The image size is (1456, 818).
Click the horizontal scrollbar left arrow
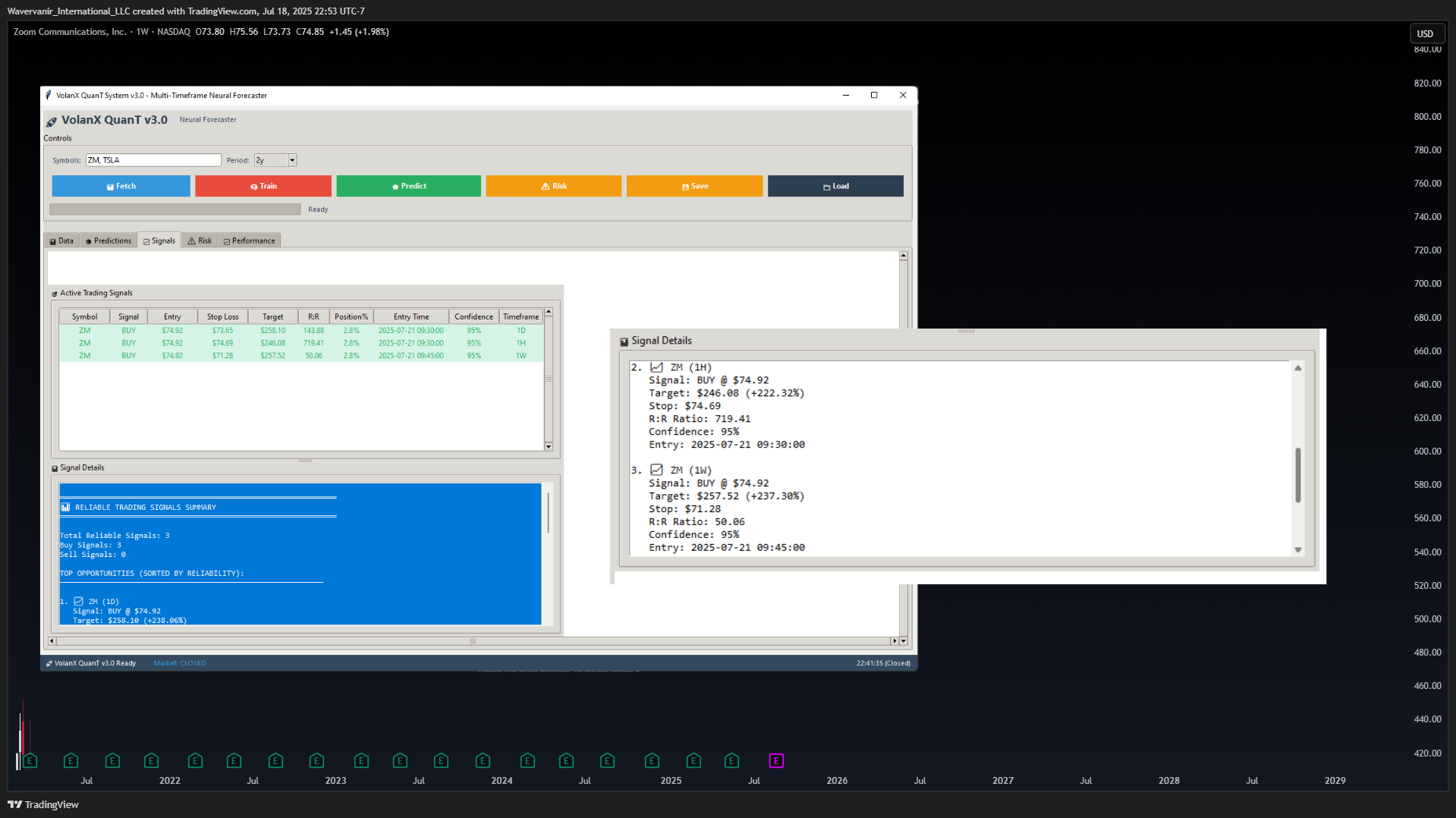(x=52, y=641)
